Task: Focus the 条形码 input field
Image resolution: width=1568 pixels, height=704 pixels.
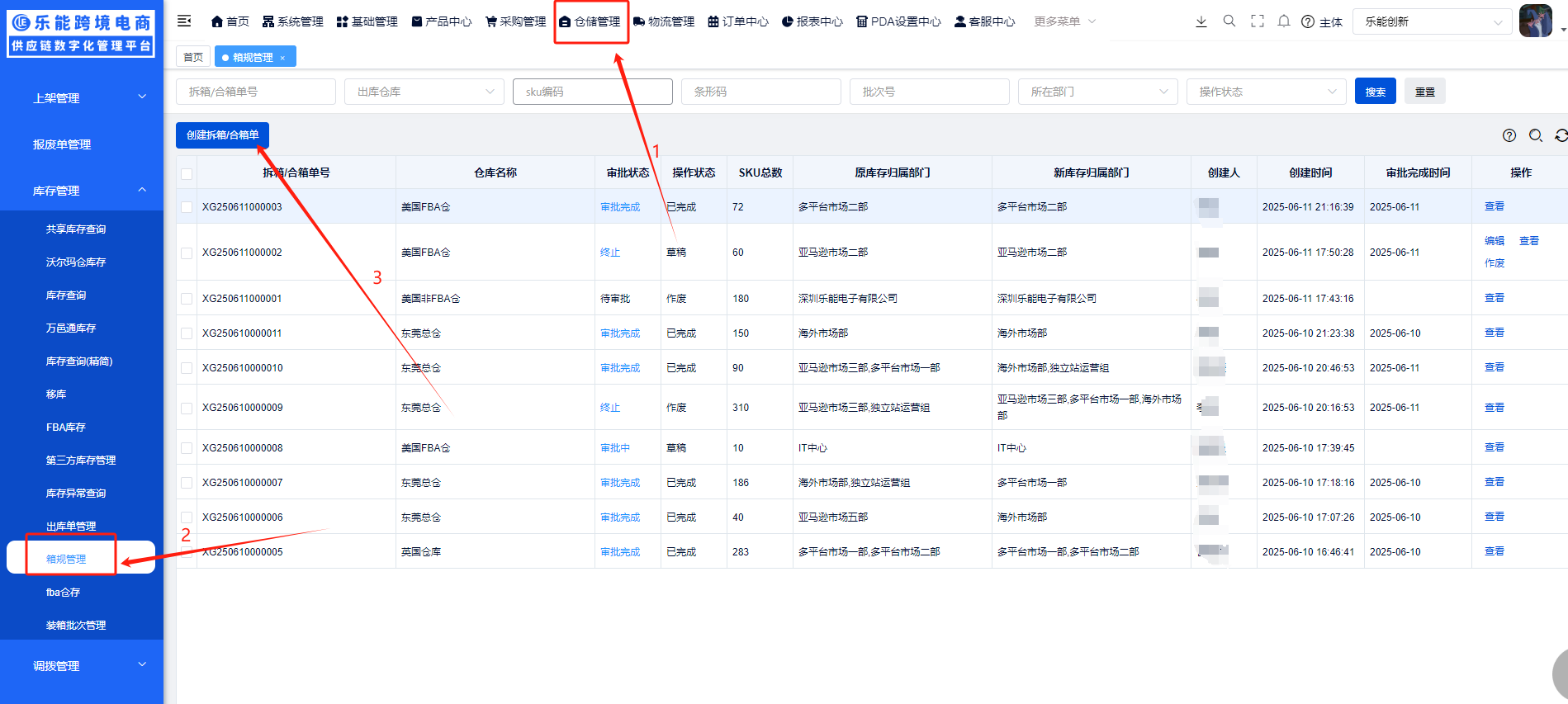Action: [x=761, y=92]
